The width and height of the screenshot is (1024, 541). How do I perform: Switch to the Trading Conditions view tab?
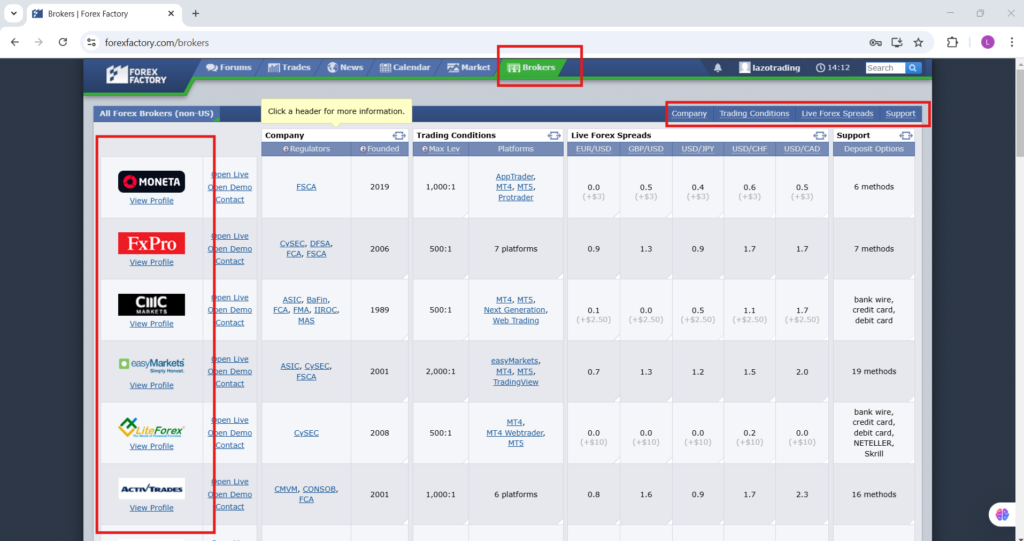click(754, 114)
